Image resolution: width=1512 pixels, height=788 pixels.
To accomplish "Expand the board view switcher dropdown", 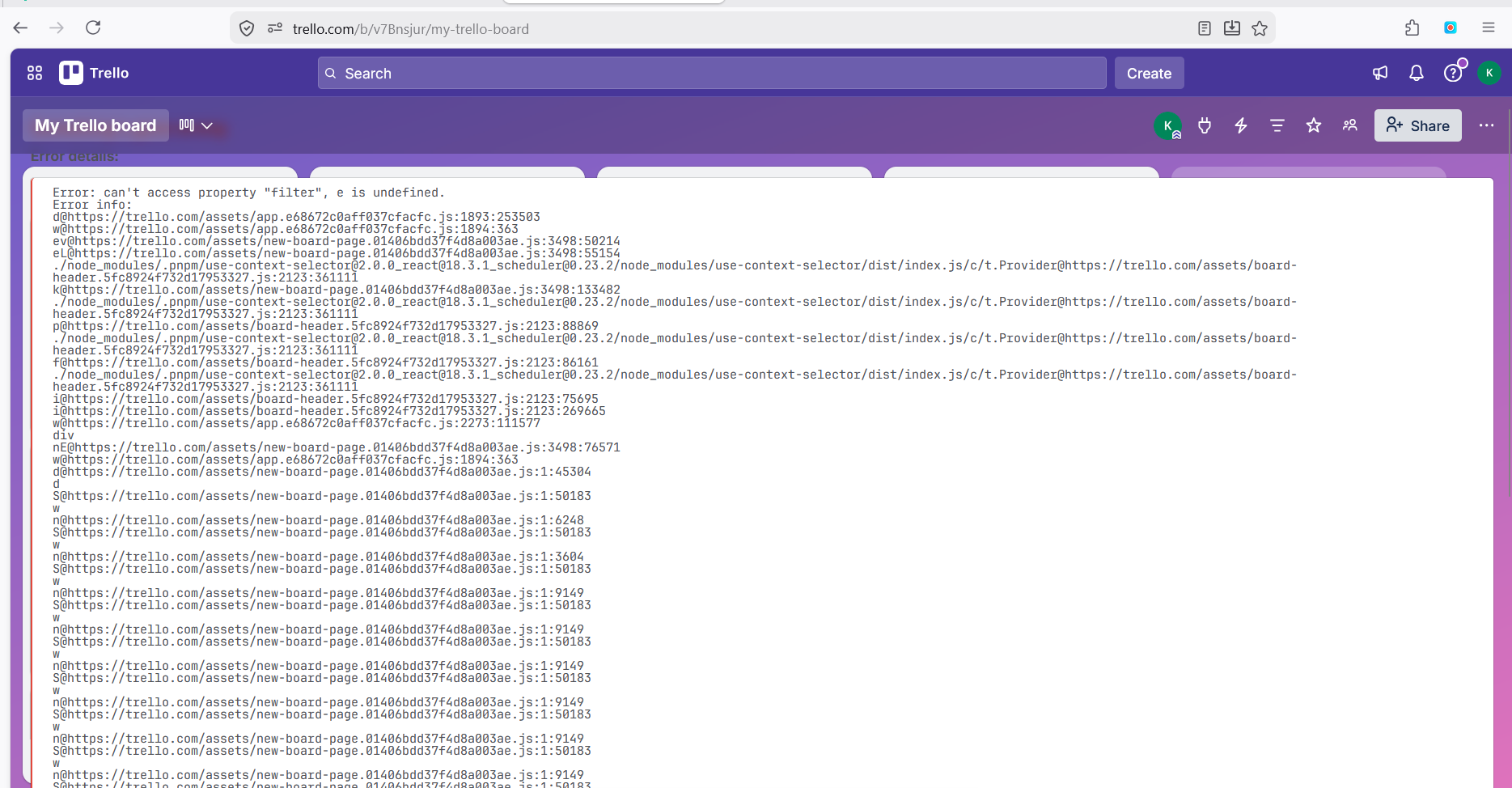I will [x=196, y=125].
